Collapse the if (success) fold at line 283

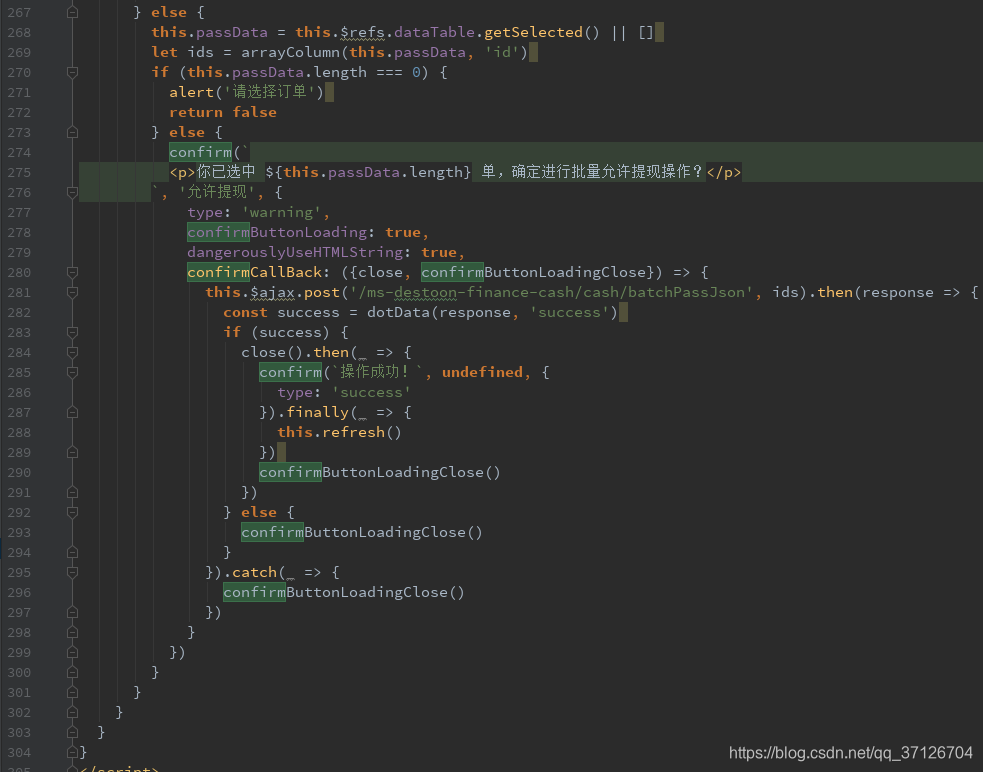click(73, 332)
